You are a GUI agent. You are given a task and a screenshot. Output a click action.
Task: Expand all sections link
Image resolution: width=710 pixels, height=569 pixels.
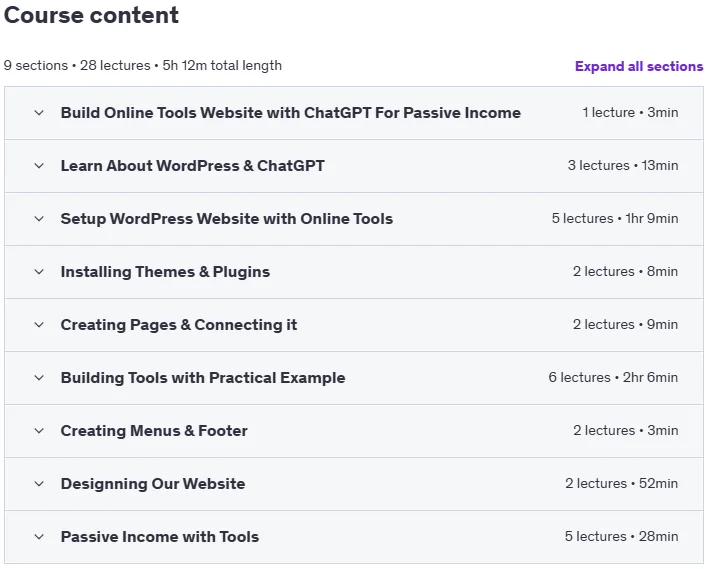pos(639,66)
